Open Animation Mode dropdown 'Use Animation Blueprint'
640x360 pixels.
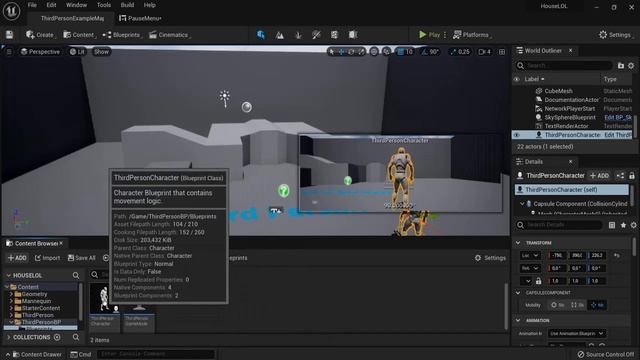click(576, 333)
